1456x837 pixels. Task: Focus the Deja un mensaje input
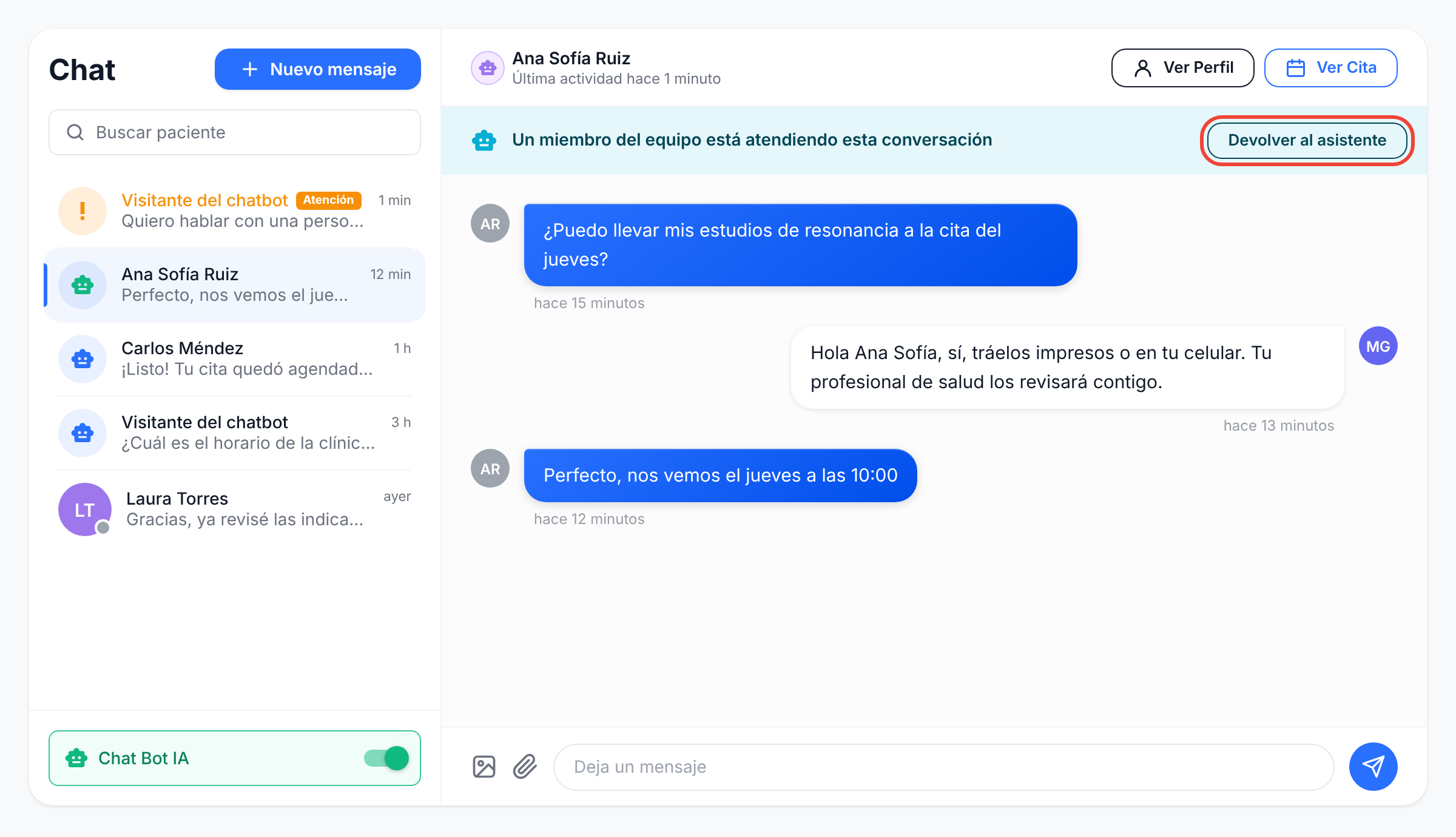pos(943,767)
